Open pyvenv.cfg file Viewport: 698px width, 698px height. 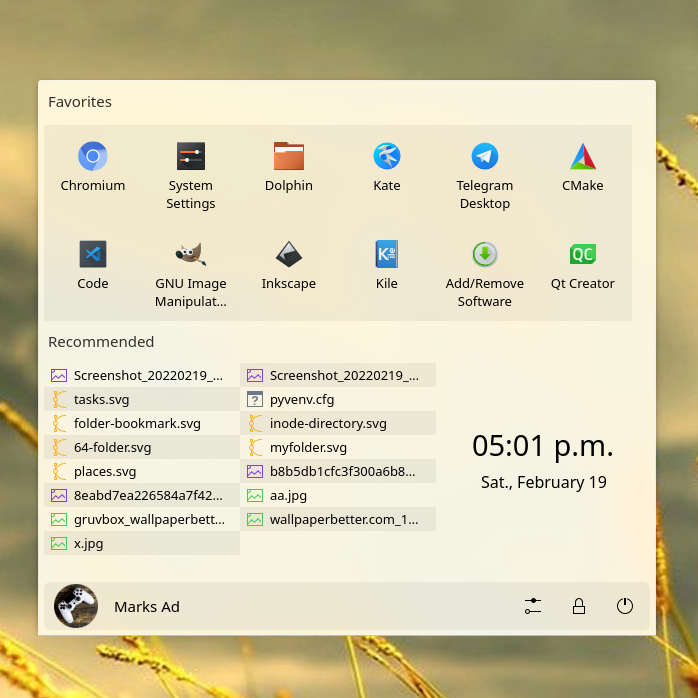click(x=338, y=399)
